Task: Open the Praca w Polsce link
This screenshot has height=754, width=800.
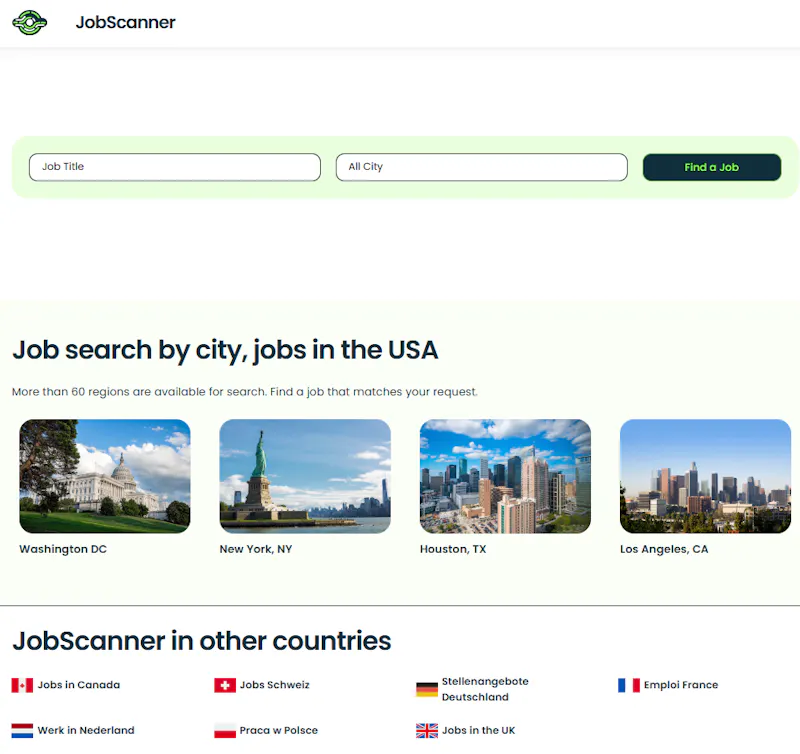Action: [x=279, y=731]
